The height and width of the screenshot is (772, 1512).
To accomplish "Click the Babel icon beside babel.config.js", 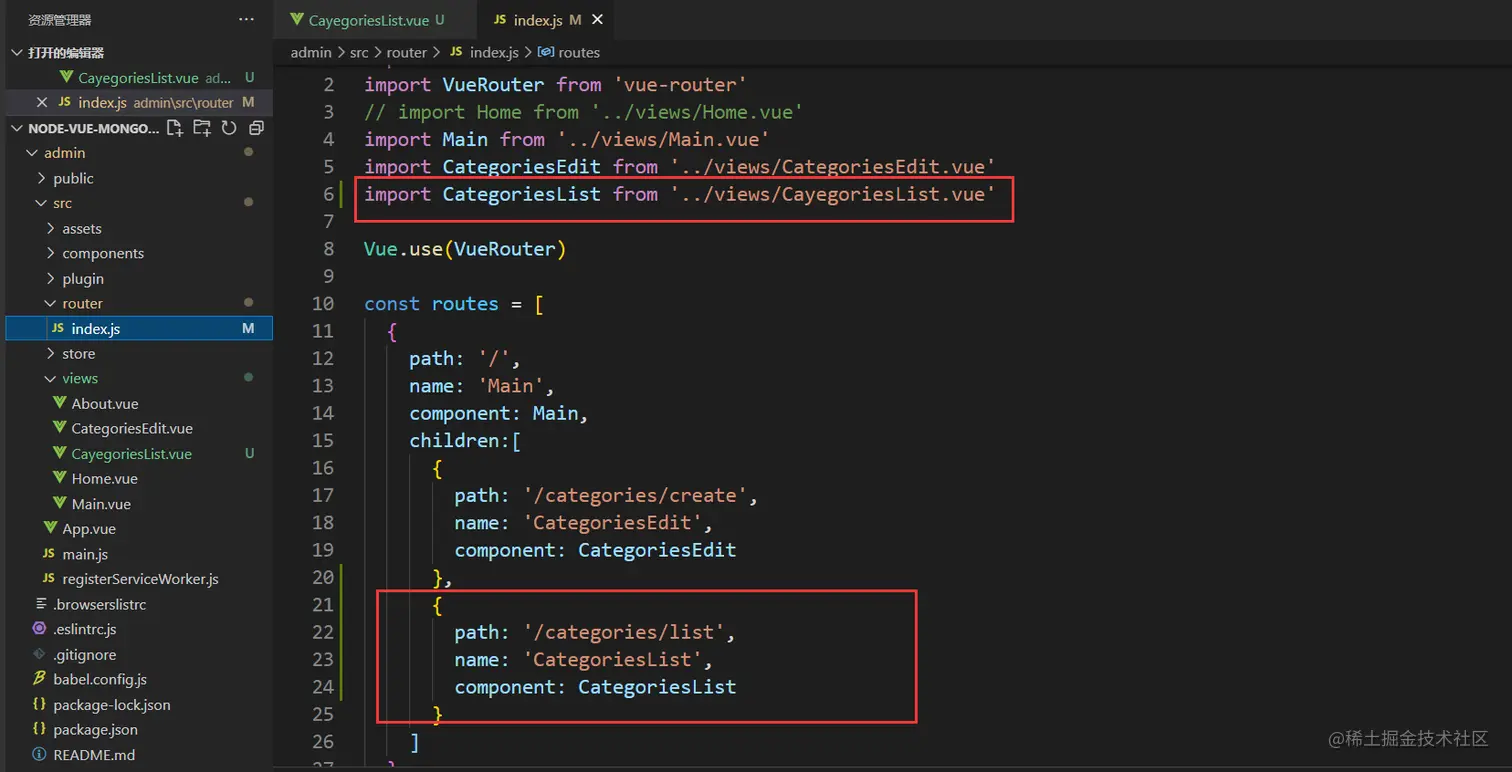I will pos(40,679).
